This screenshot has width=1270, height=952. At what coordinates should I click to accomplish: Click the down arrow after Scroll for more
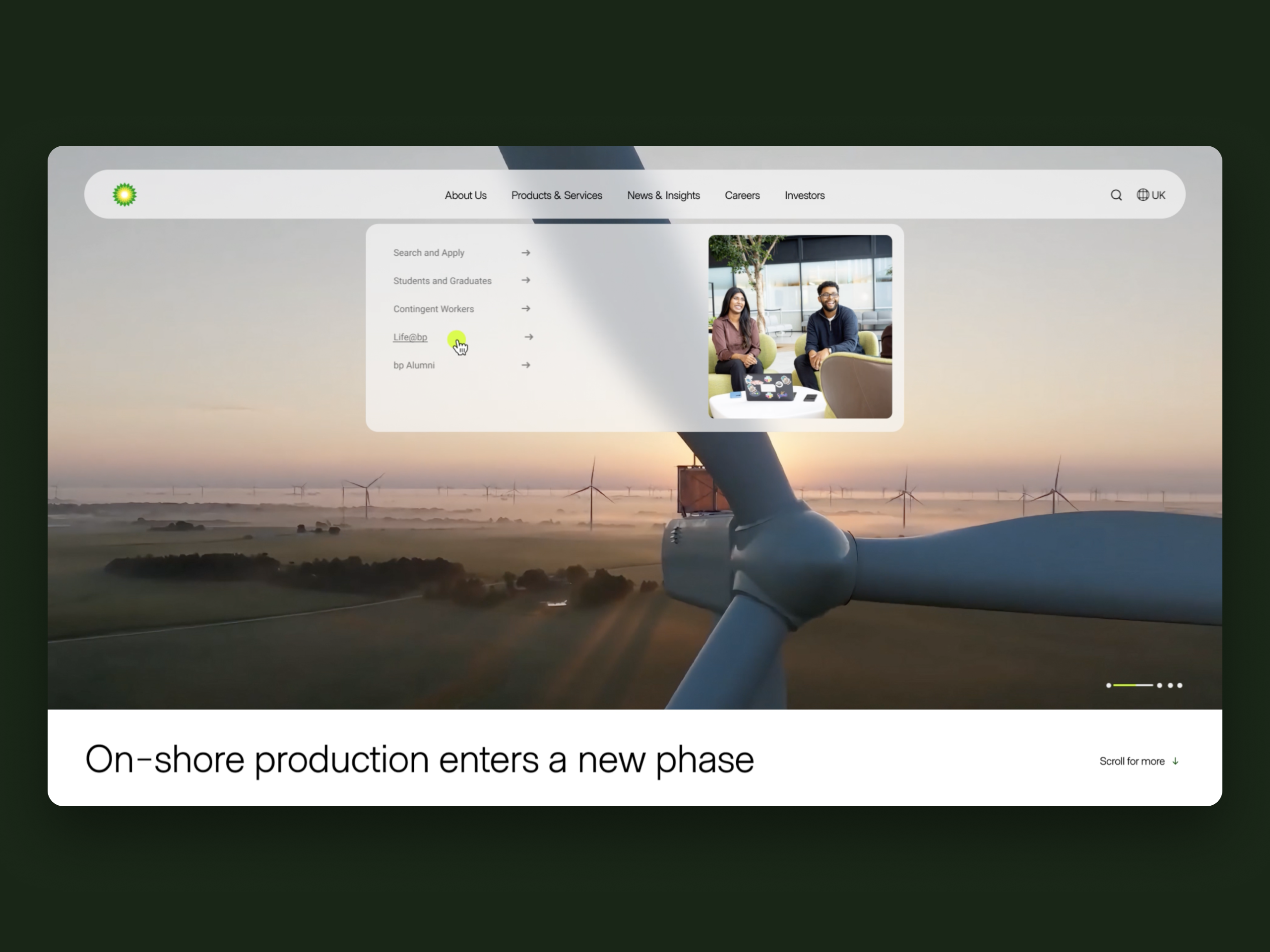[x=1175, y=761]
